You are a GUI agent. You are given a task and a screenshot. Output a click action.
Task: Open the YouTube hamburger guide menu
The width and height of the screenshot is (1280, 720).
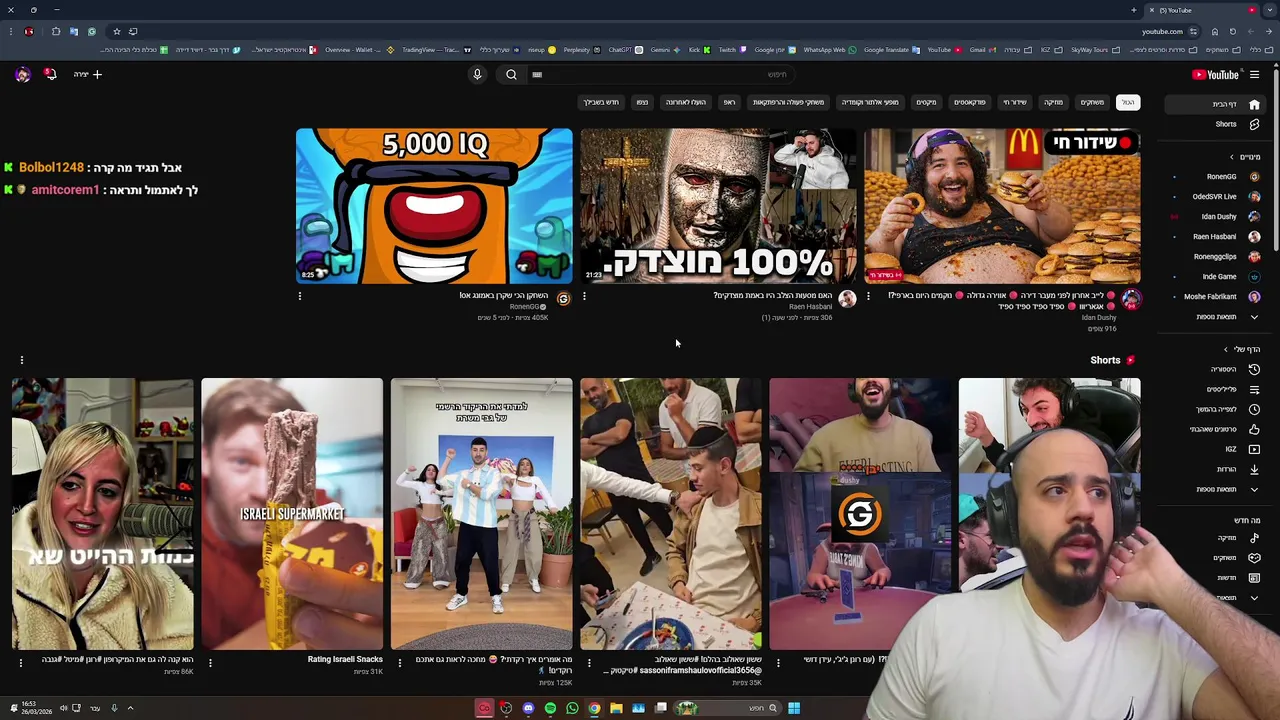pos(1254,74)
